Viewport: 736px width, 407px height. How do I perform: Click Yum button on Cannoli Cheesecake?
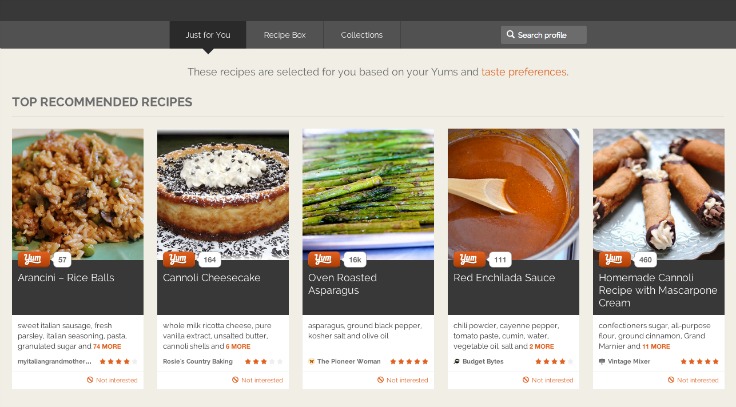coord(178,259)
